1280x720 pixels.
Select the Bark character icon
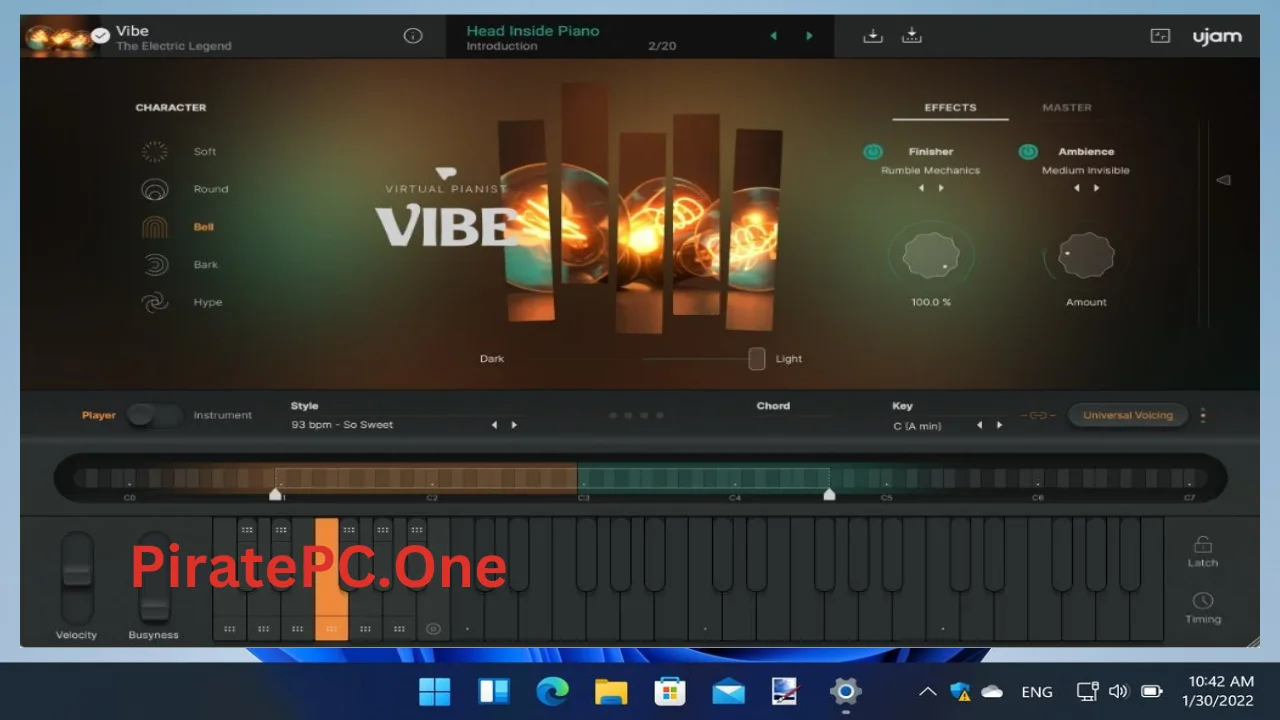[154, 265]
